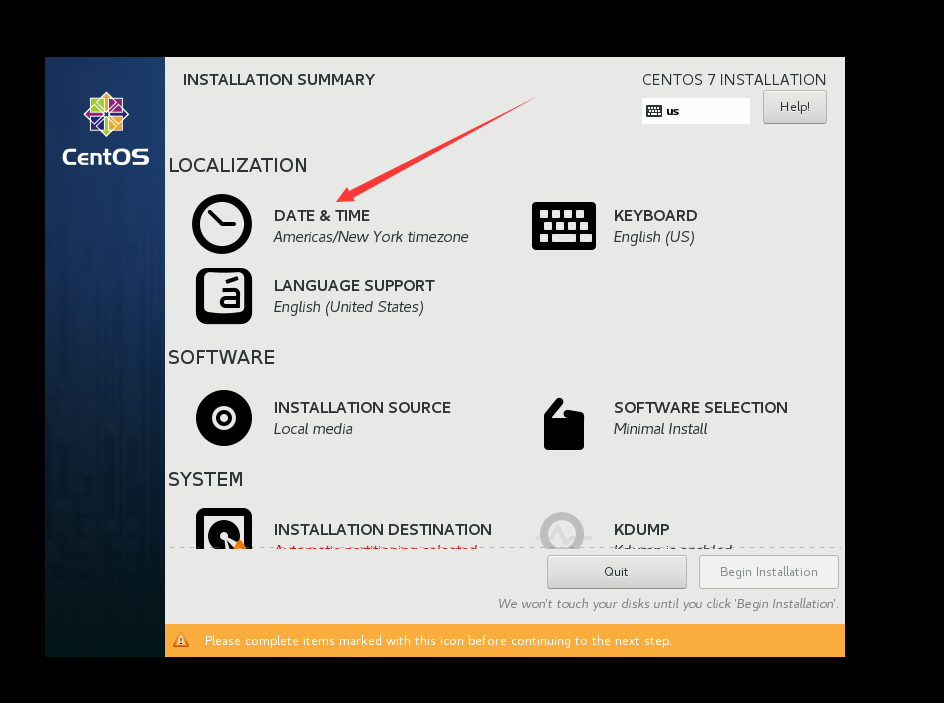The width and height of the screenshot is (944, 703).
Task: Open the Software Selection package icon
Action: (564, 424)
